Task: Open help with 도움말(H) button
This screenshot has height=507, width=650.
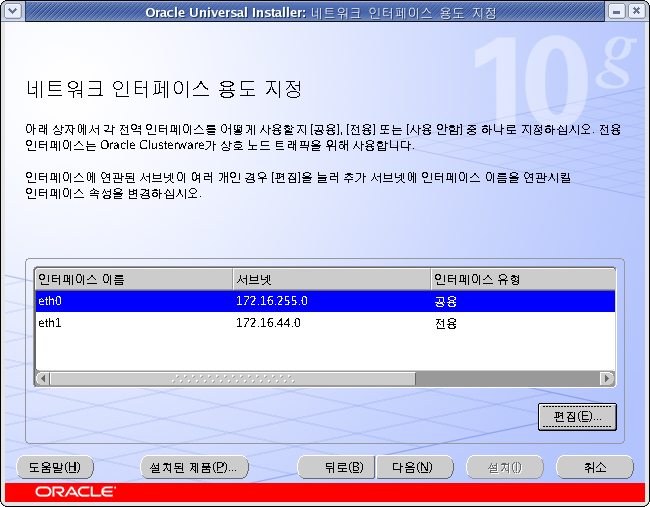Action: [x=55, y=468]
